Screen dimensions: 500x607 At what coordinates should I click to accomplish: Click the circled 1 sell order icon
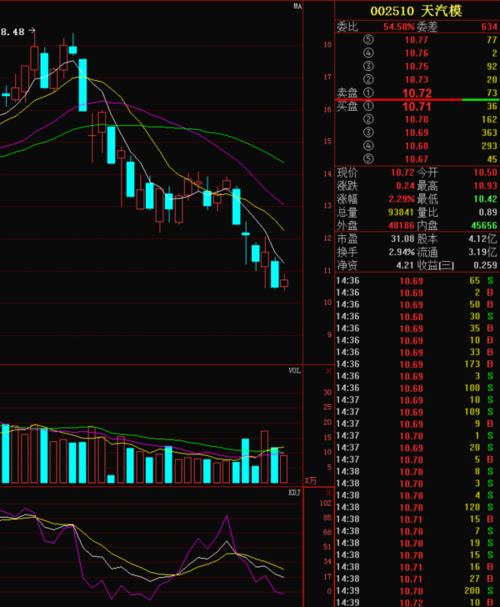[x=368, y=93]
